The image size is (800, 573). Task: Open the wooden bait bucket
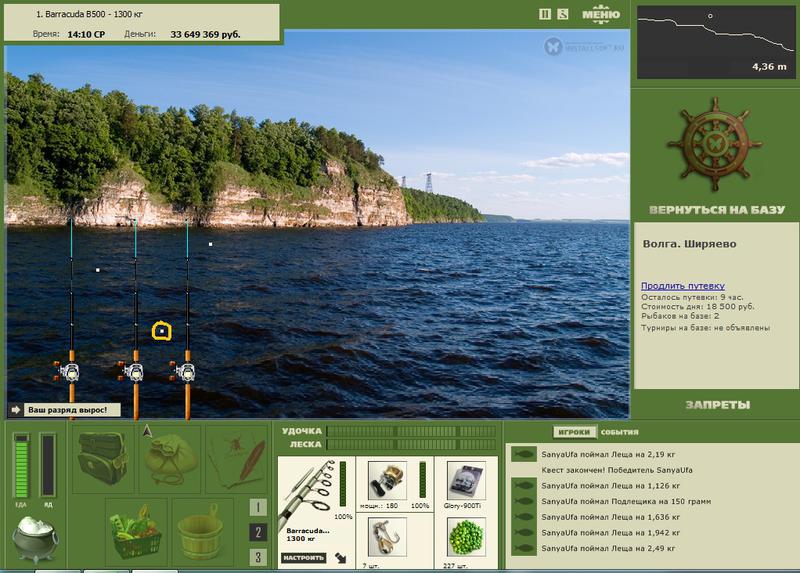[x=203, y=531]
